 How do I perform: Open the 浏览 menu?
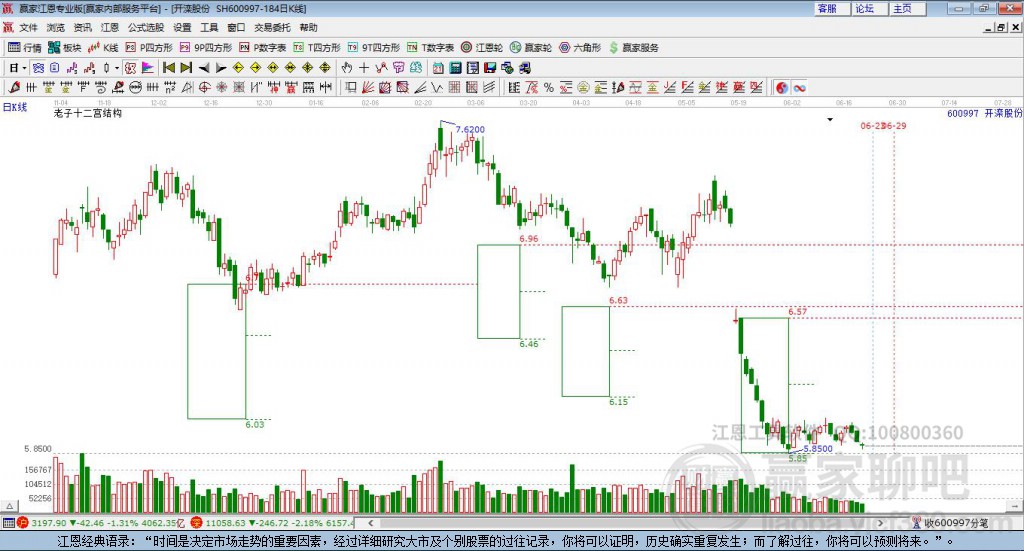pos(56,27)
